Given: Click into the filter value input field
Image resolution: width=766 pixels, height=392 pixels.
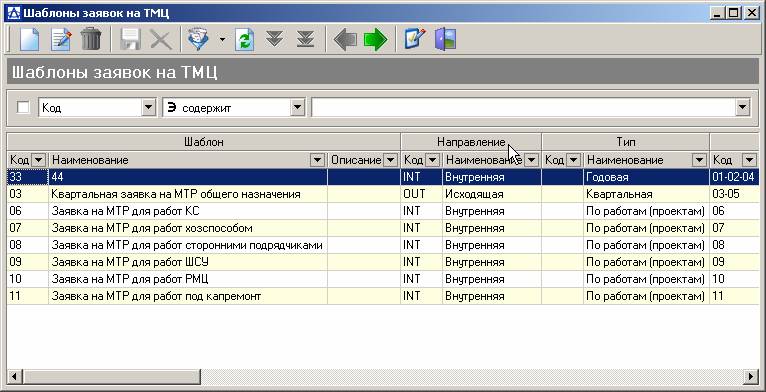Looking at the screenshot, I should (524, 107).
